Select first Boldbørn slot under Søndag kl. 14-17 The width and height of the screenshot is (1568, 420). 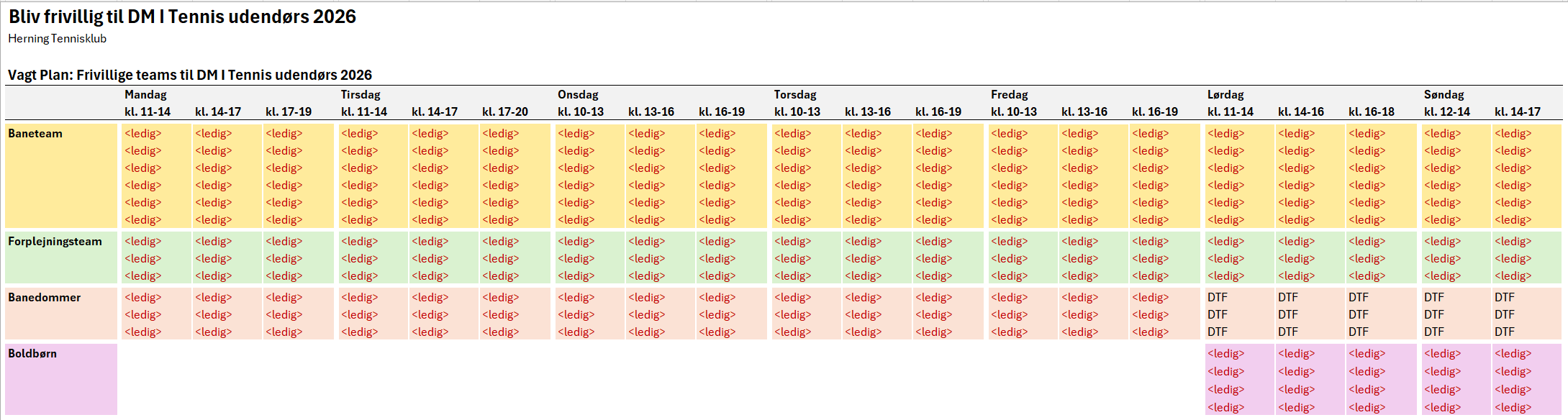tap(1513, 354)
